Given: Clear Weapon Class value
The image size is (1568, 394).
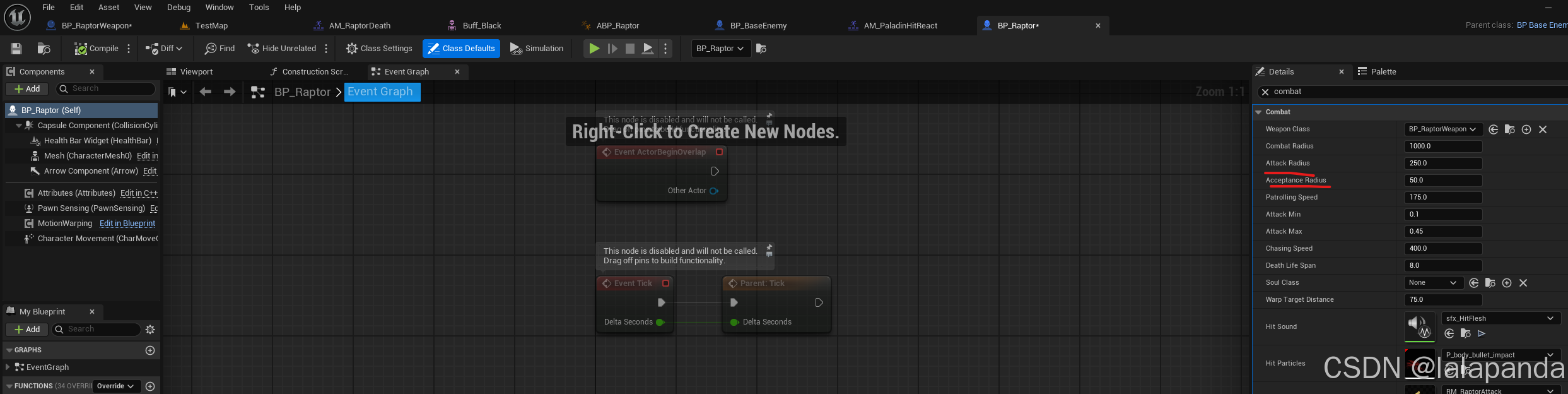Looking at the screenshot, I should pyautogui.click(x=1543, y=129).
